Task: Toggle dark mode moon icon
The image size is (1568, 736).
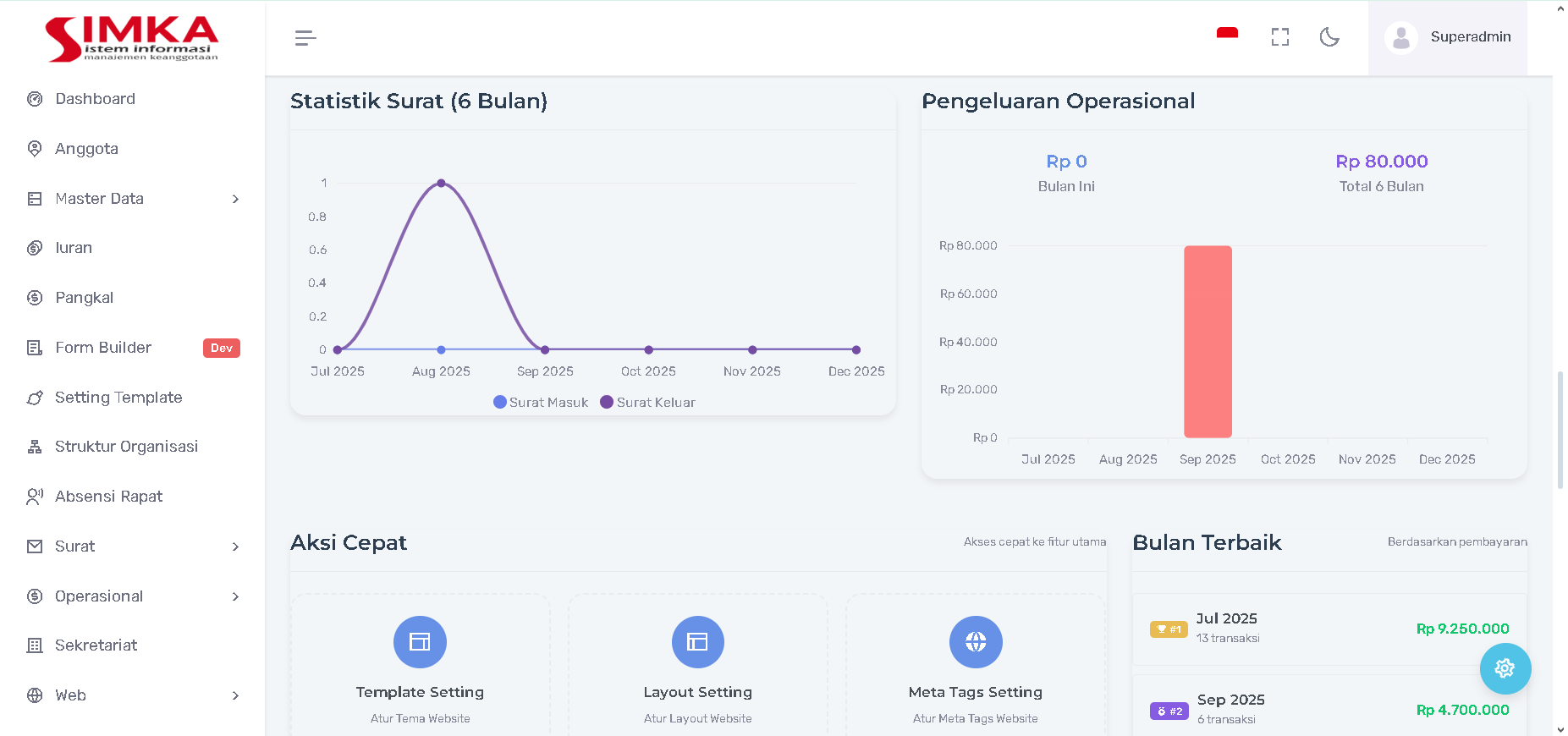Action: (1329, 37)
